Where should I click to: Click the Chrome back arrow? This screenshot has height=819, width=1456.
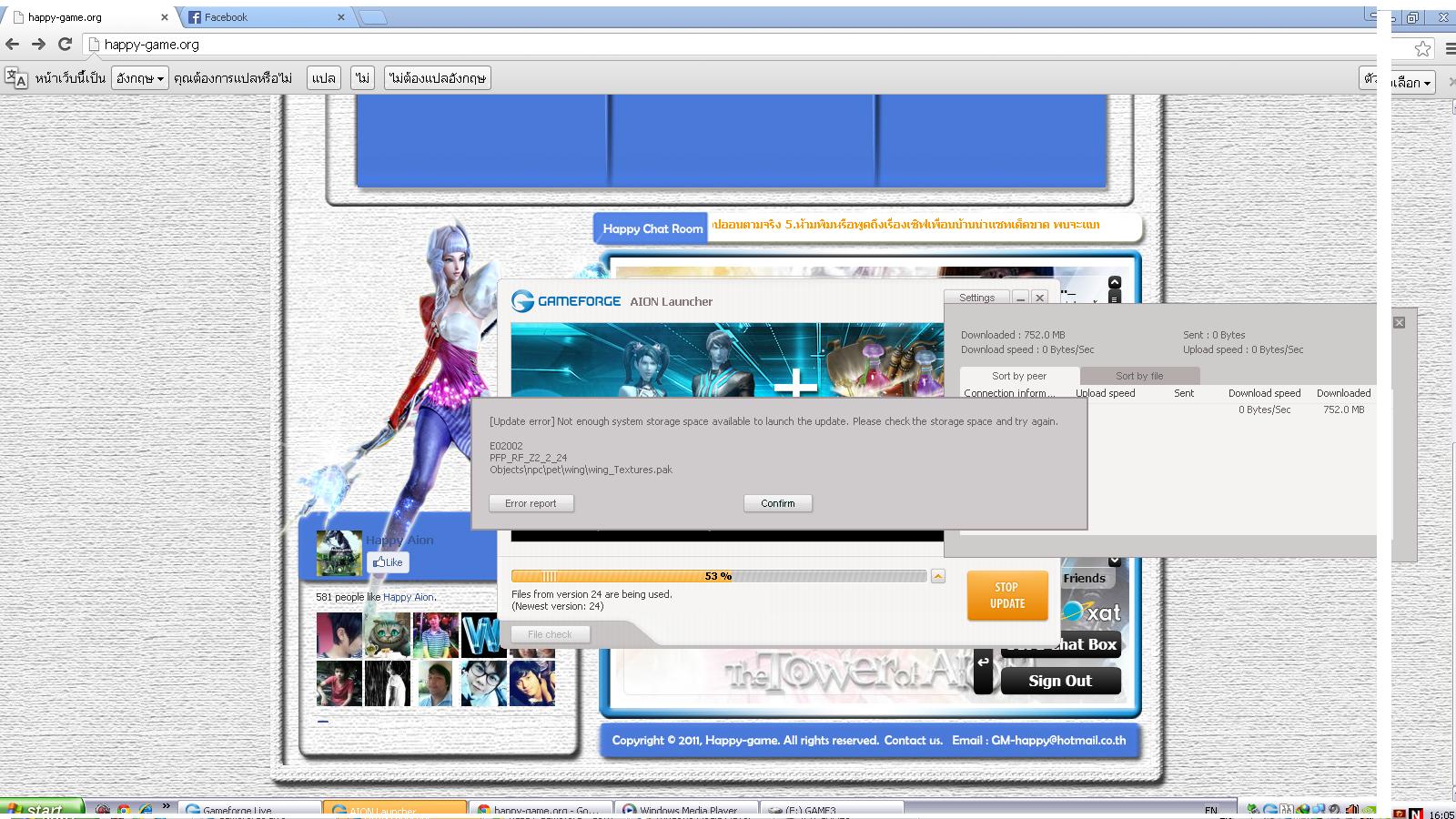(13, 44)
